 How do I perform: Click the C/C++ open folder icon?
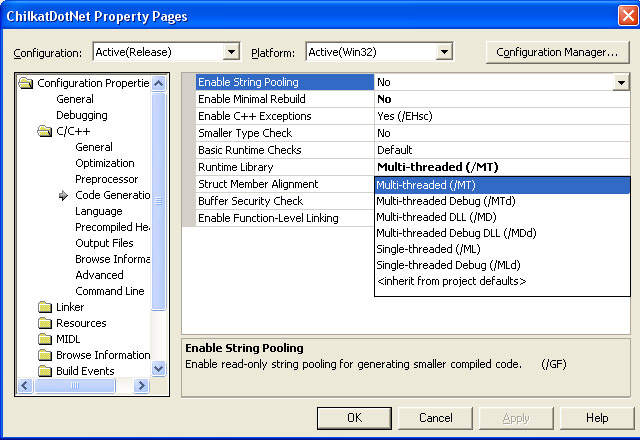click(x=44, y=131)
